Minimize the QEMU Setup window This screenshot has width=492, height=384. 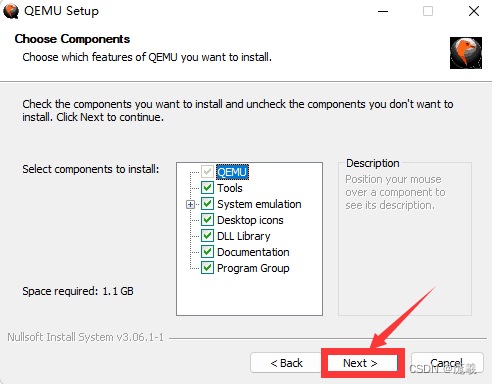click(383, 11)
